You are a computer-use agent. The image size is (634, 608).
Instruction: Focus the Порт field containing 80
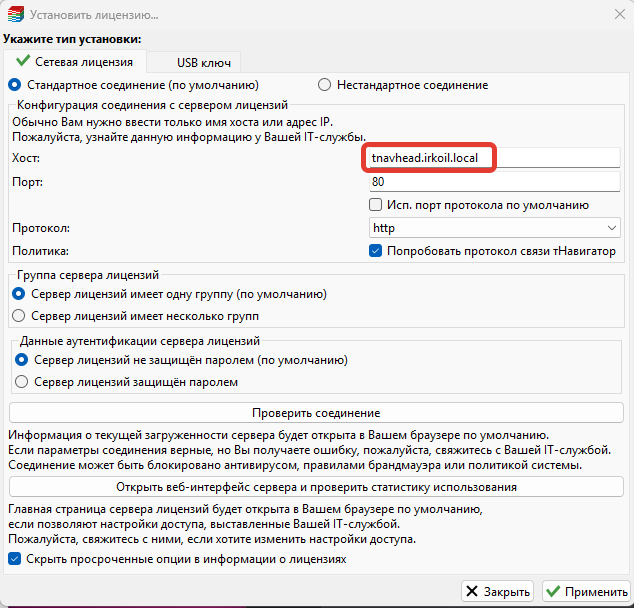click(494, 182)
